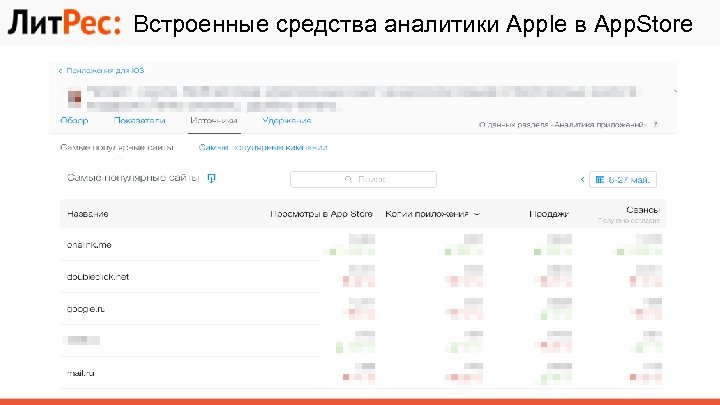Select the Источники tab
This screenshot has width=720, height=405.
coord(214,121)
